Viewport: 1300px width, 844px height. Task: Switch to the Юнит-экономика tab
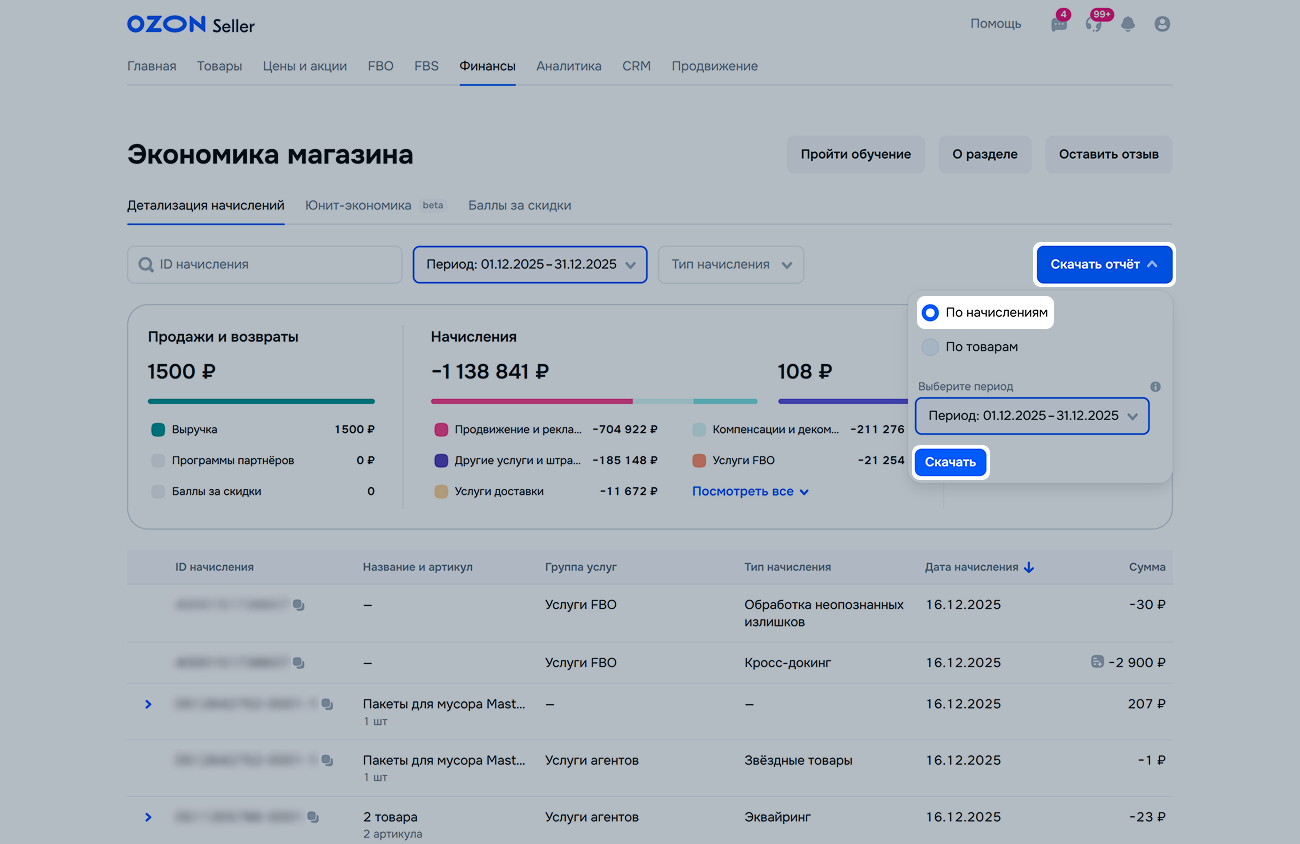[x=358, y=205]
